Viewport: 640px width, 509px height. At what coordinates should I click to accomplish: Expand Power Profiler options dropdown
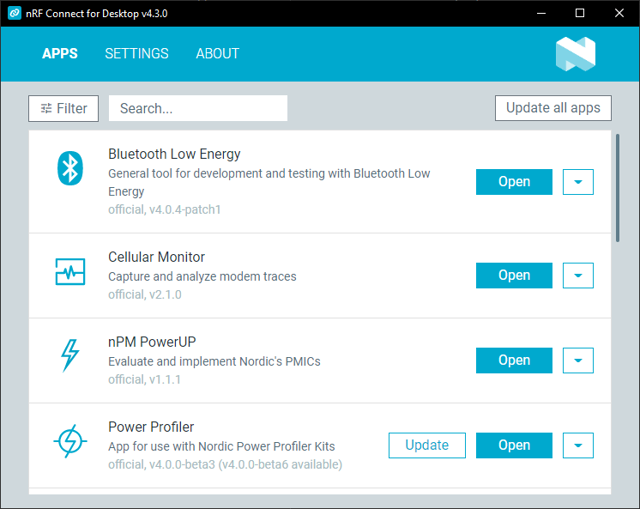[x=578, y=445]
